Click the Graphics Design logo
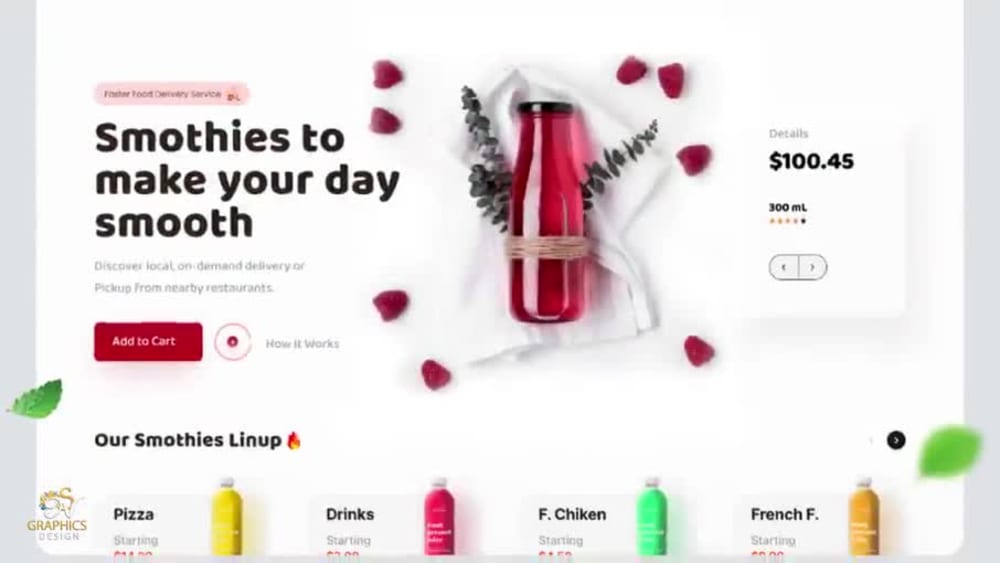Viewport: 1000px width, 563px height. tap(57, 515)
